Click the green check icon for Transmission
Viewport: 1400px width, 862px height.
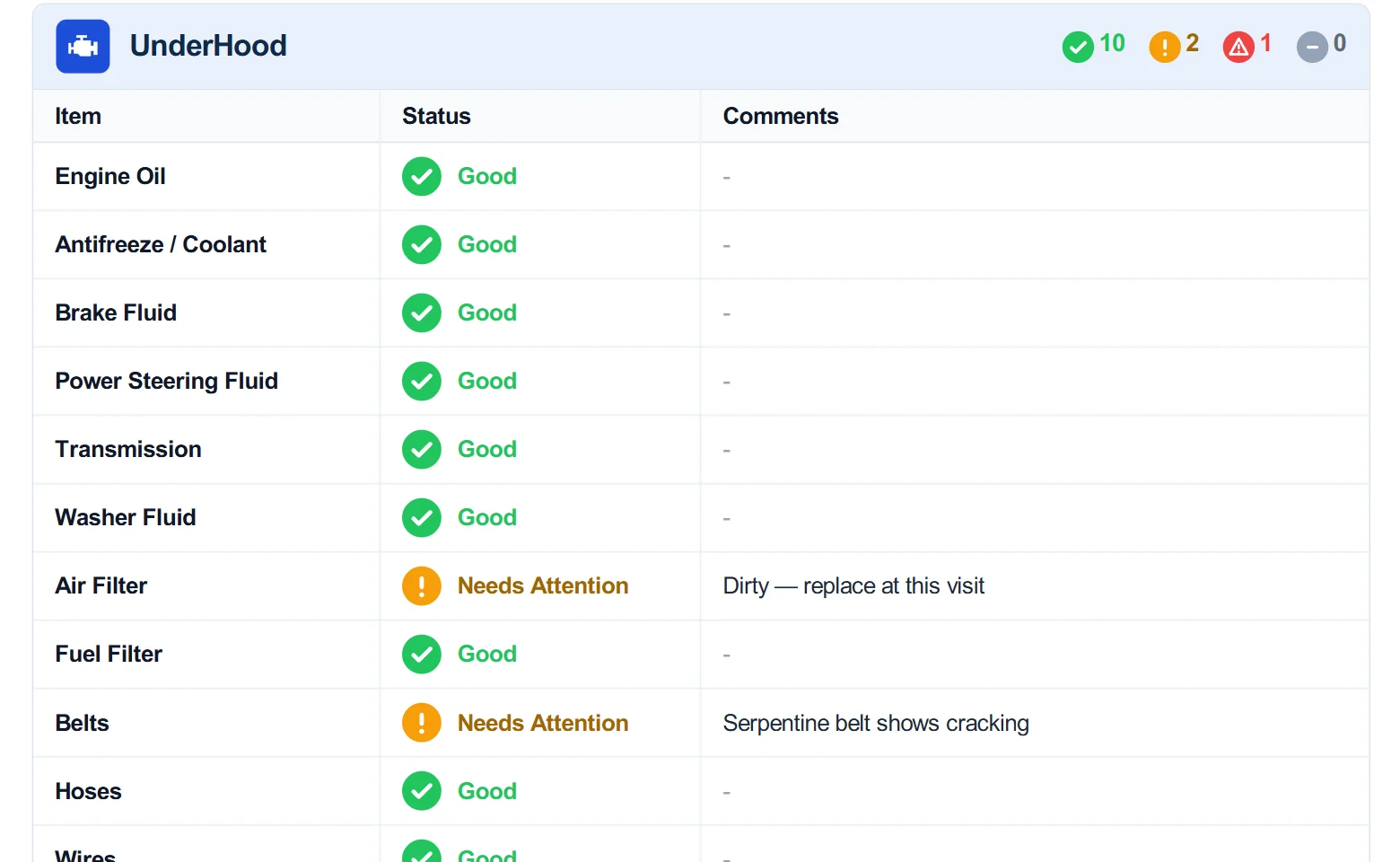click(x=422, y=450)
